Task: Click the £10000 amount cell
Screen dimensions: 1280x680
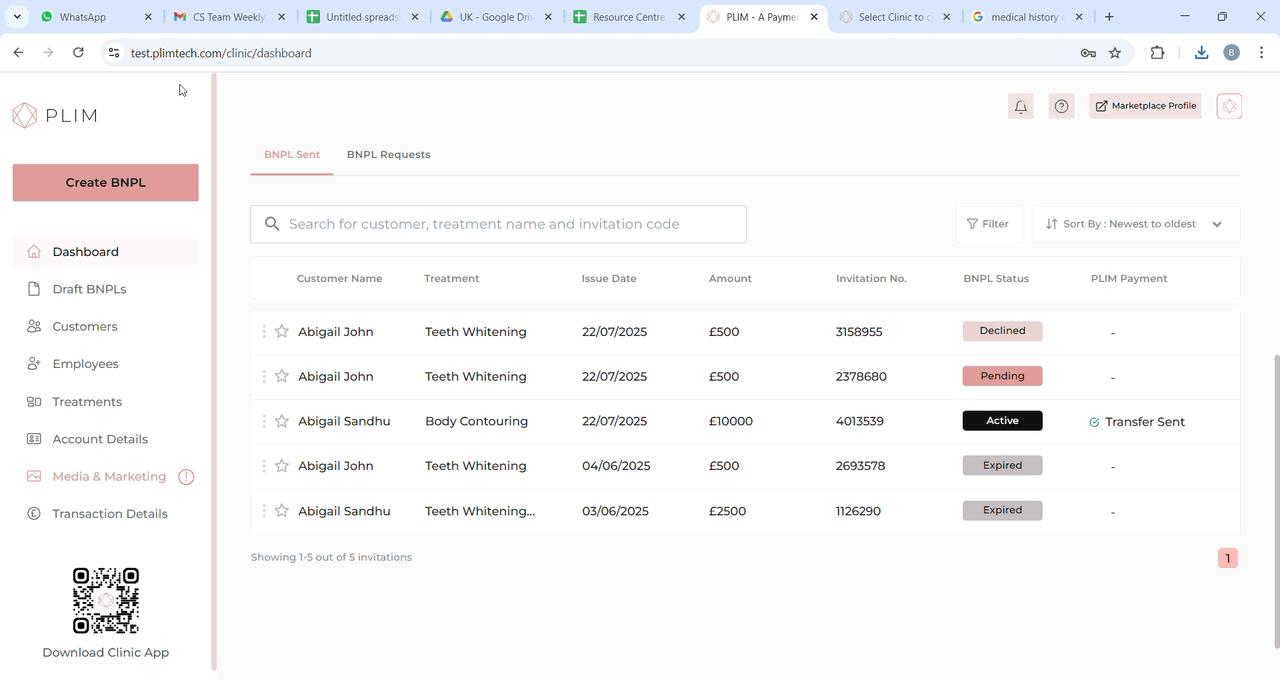Action: point(731,421)
